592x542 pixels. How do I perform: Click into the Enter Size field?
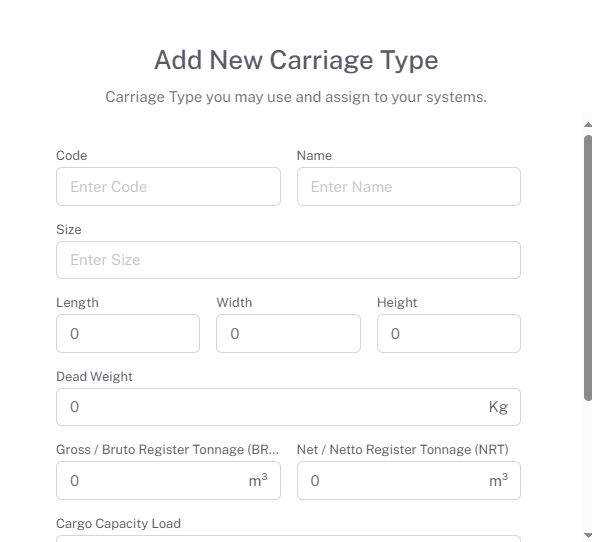point(288,260)
